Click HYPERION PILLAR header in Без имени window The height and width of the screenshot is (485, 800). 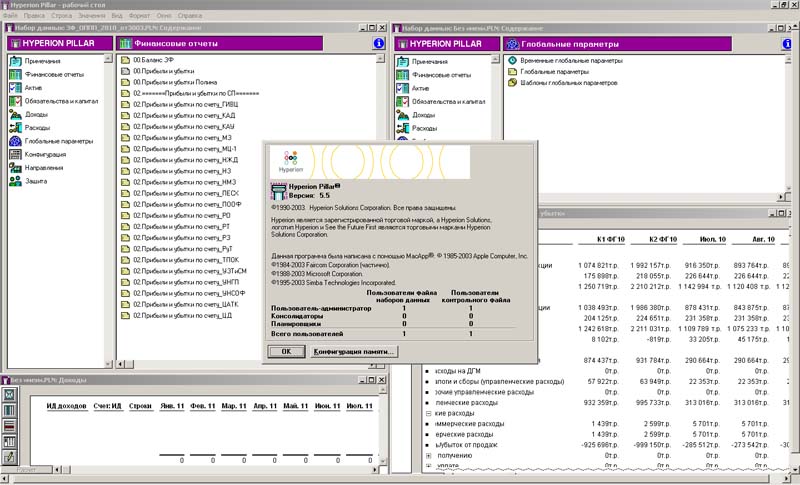[x=446, y=44]
